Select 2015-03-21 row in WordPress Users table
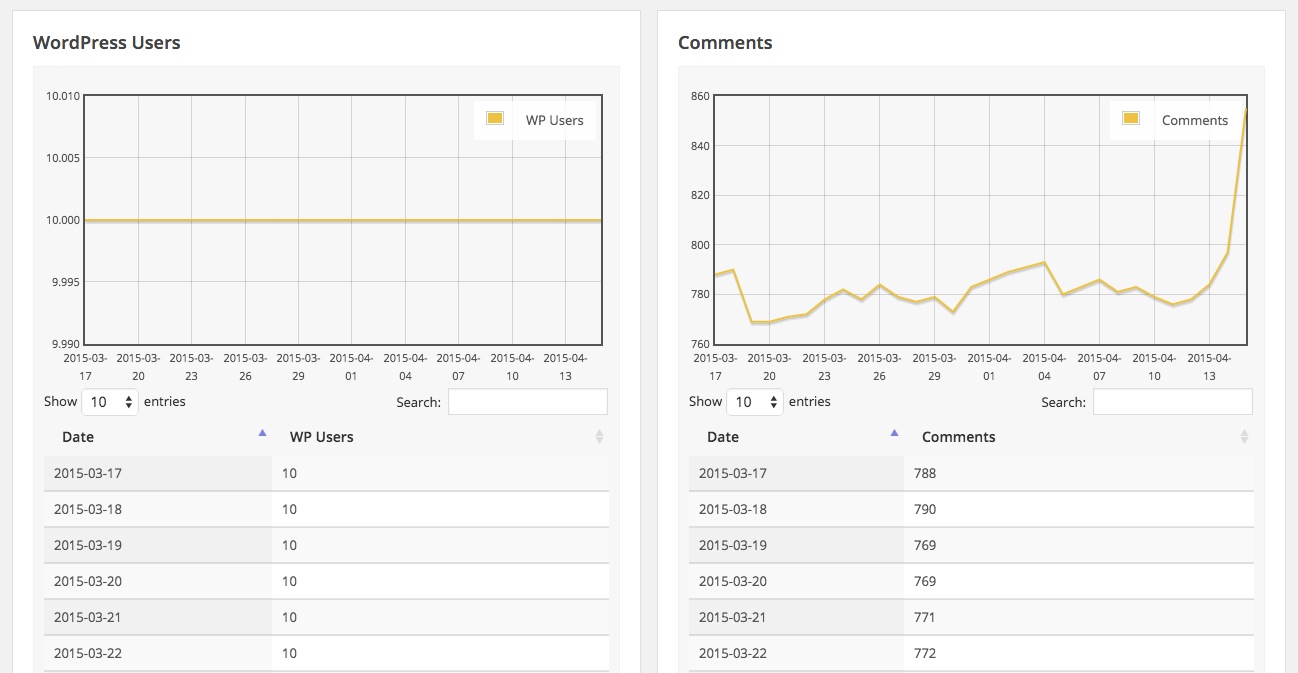Viewport: 1298px width, 673px height. pos(326,617)
